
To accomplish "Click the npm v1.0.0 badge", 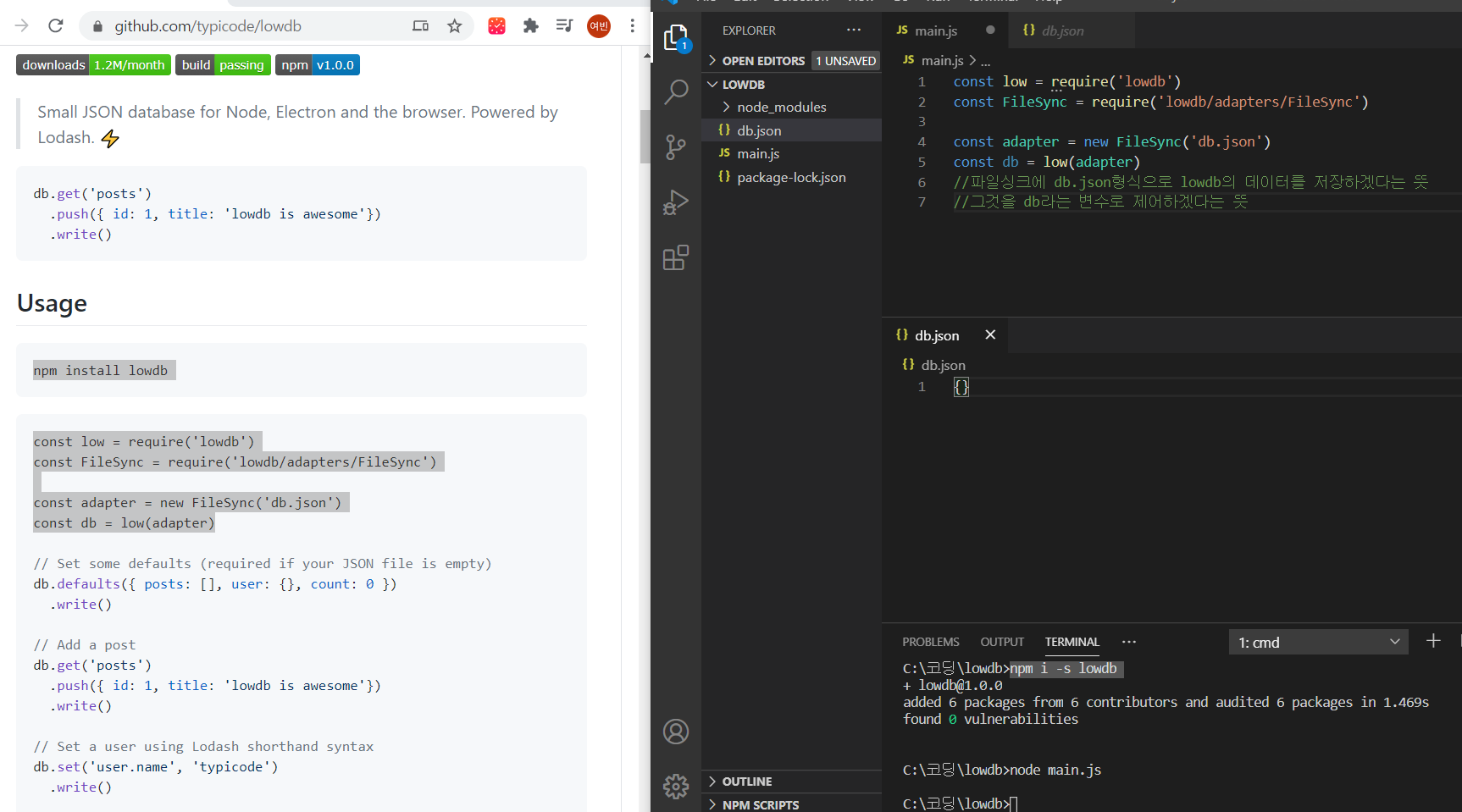I will click(318, 65).
